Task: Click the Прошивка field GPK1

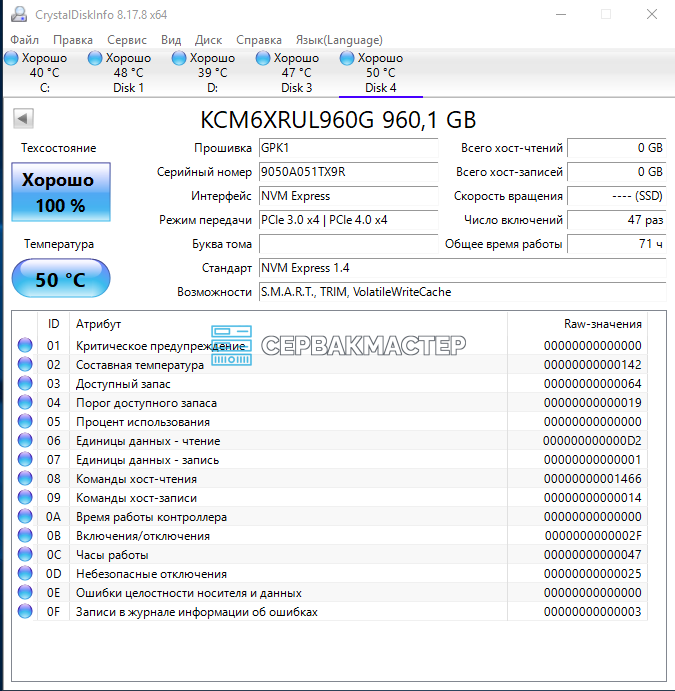Action: (x=349, y=148)
